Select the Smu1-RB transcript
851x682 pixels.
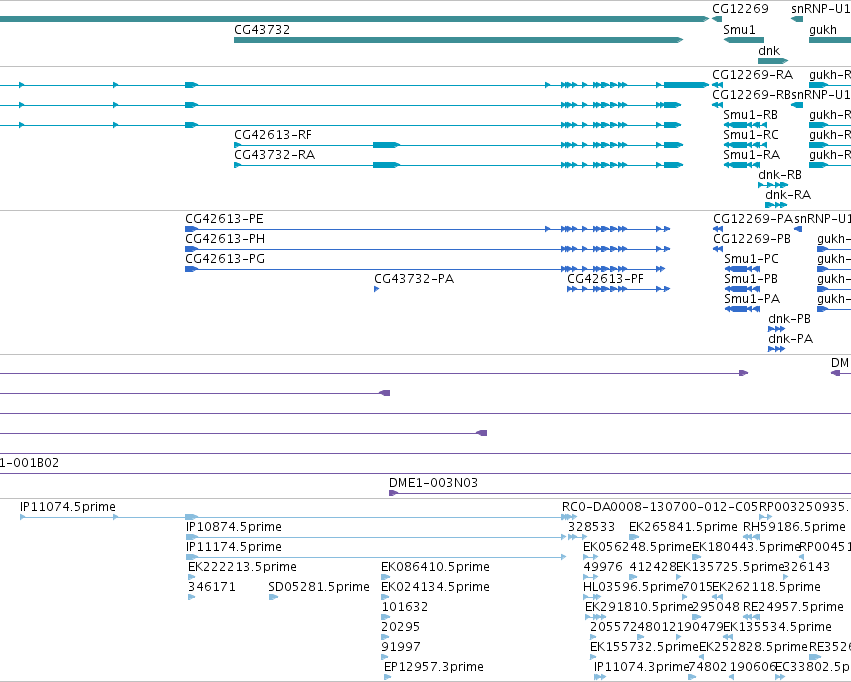pos(745,125)
